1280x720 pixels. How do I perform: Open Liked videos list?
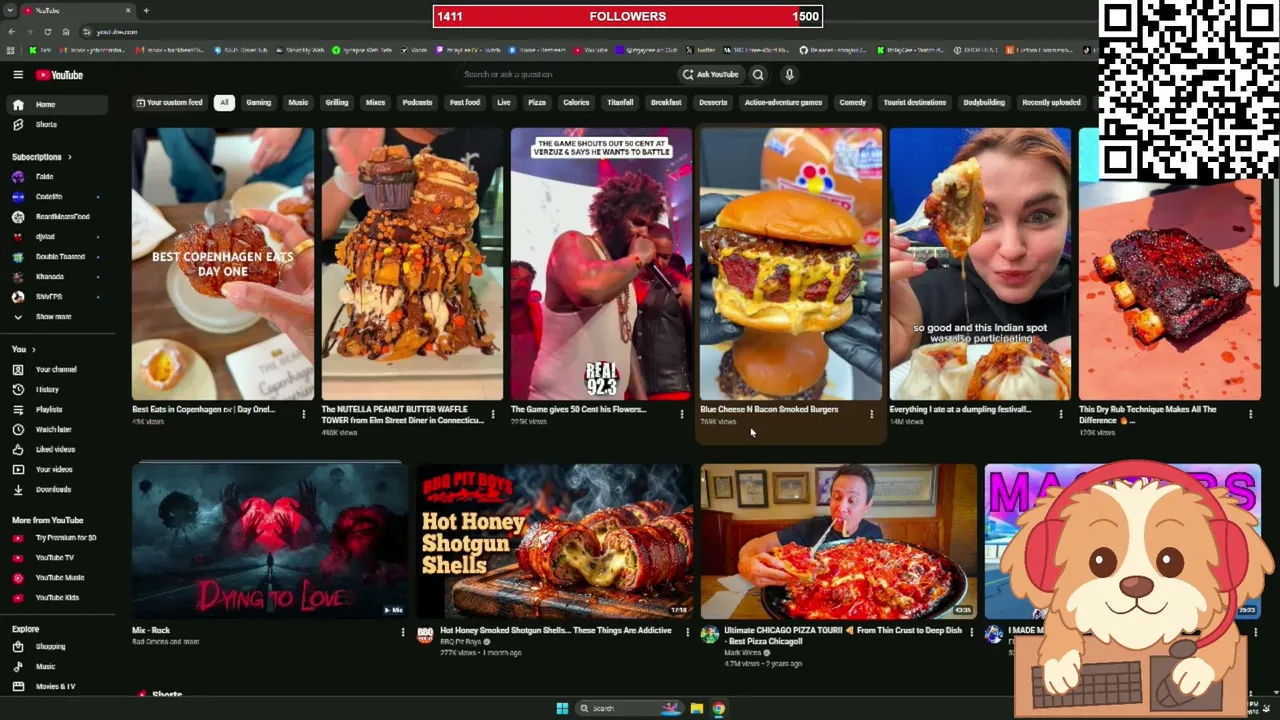[x=55, y=449]
